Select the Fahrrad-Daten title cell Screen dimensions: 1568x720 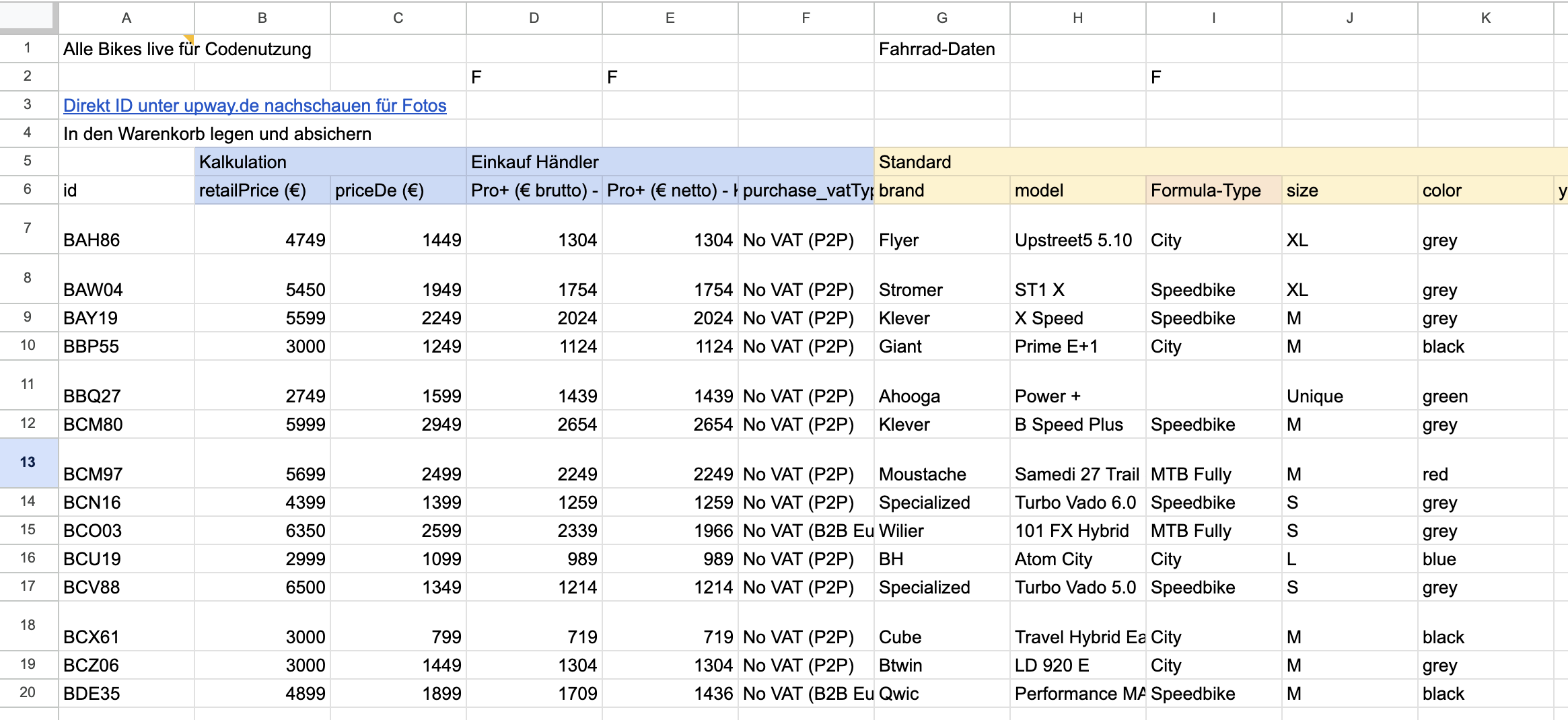tap(941, 49)
